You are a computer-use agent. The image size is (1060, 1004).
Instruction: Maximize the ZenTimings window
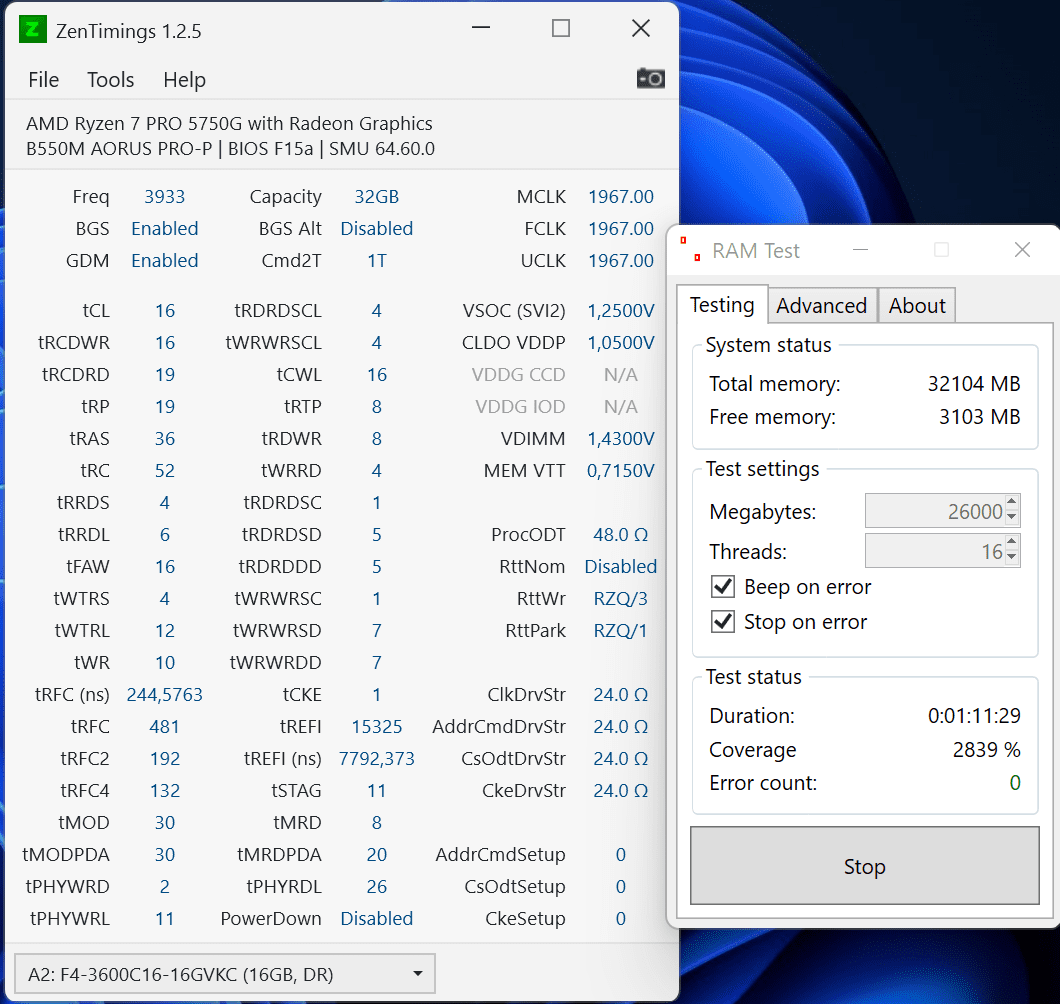pyautogui.click(x=560, y=28)
